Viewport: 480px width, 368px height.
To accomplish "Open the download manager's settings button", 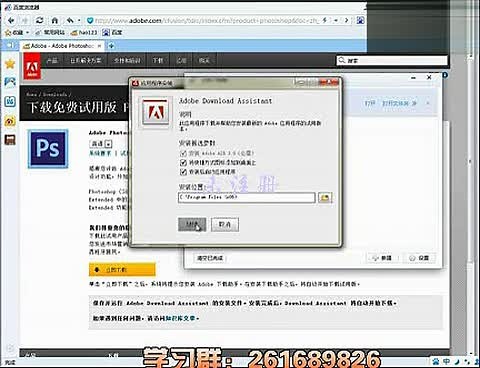I will [420, 258].
